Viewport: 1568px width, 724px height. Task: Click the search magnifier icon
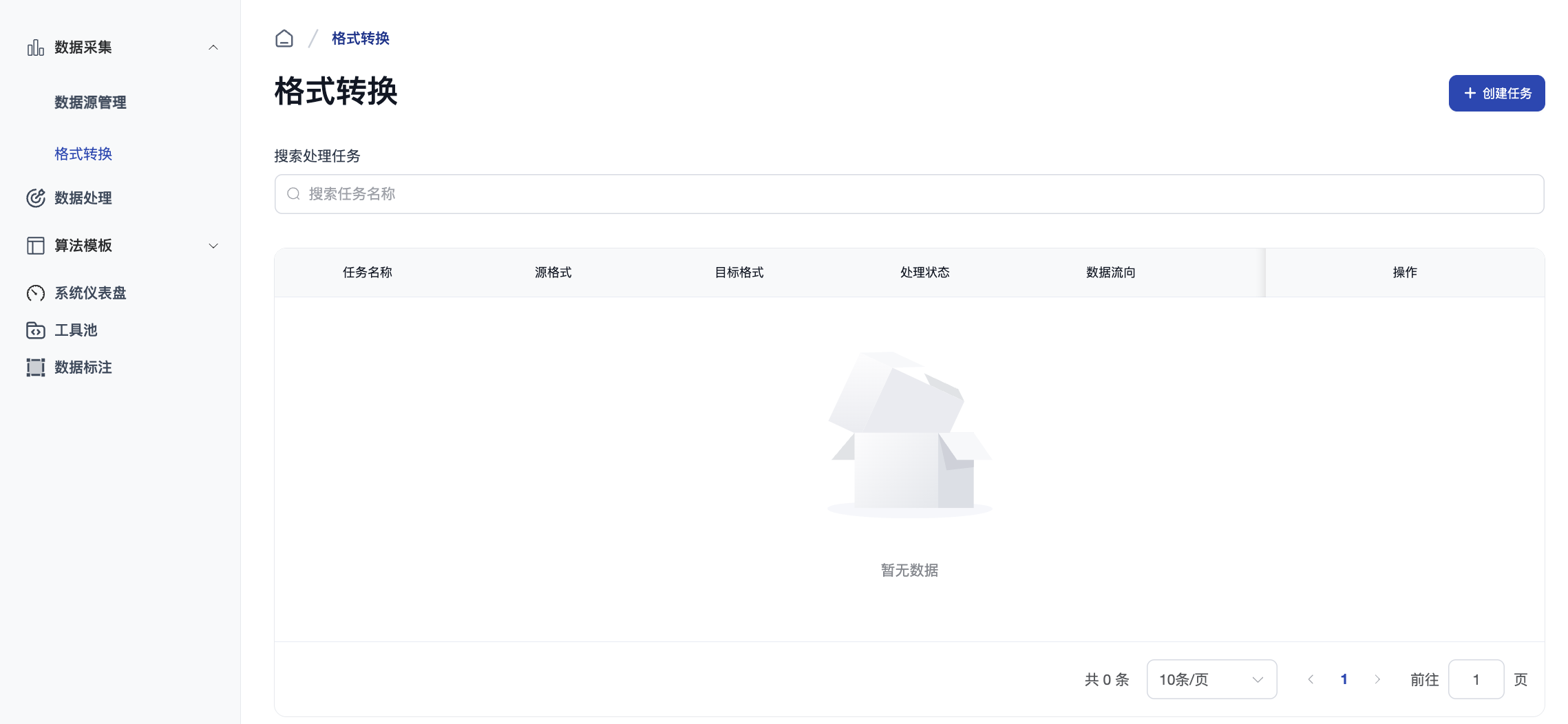tap(294, 194)
